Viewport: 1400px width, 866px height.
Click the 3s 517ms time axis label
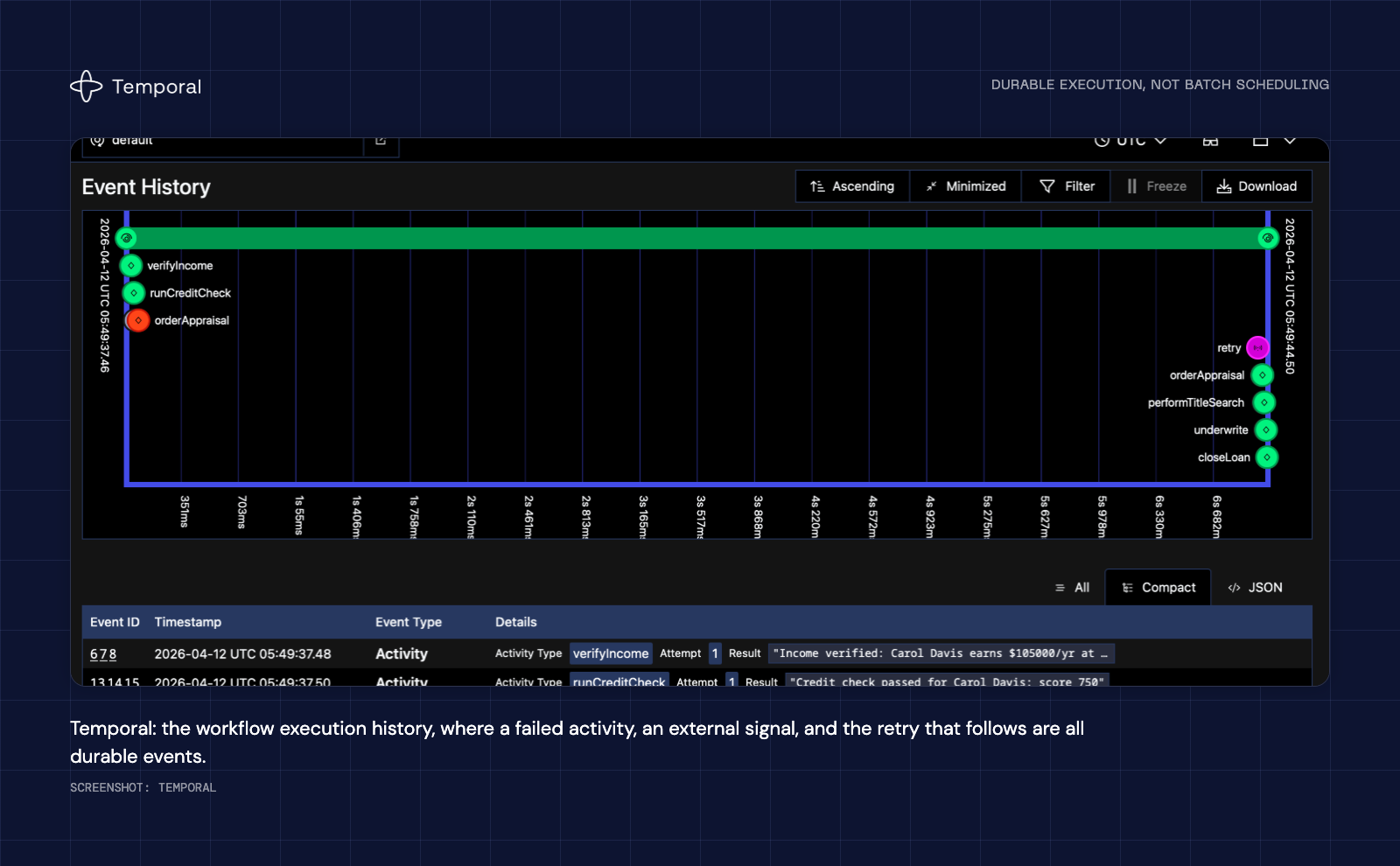click(701, 517)
